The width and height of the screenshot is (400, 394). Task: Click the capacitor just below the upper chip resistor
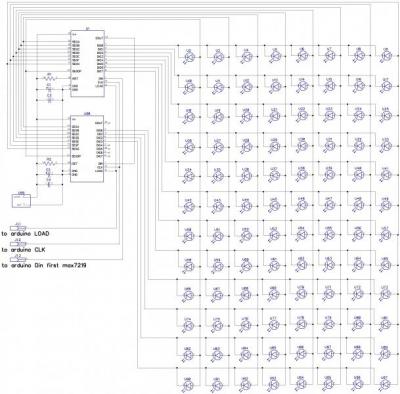coord(49,89)
